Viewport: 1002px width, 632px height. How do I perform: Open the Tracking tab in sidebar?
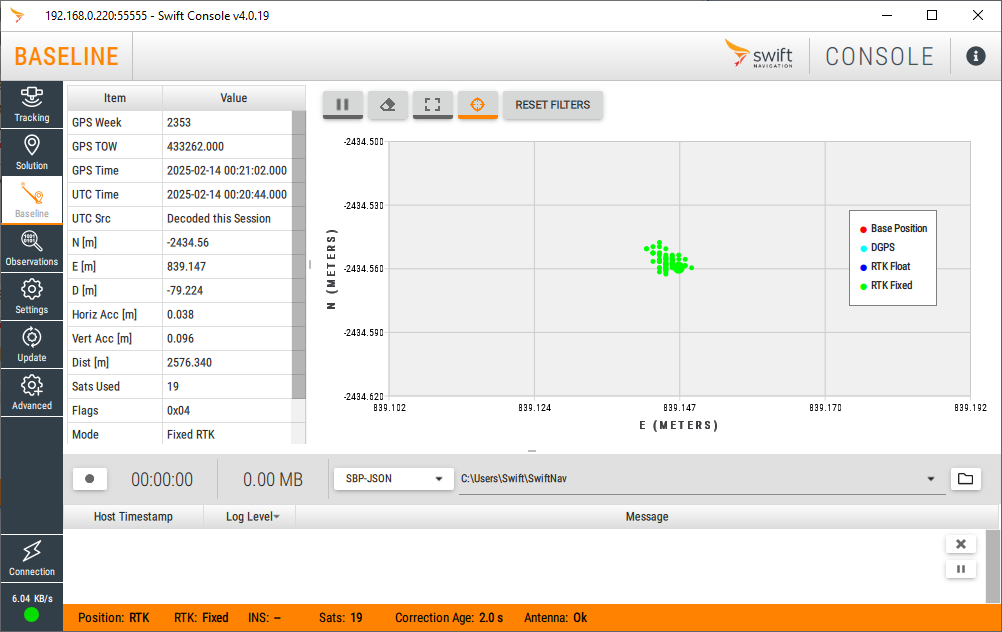click(x=31, y=105)
